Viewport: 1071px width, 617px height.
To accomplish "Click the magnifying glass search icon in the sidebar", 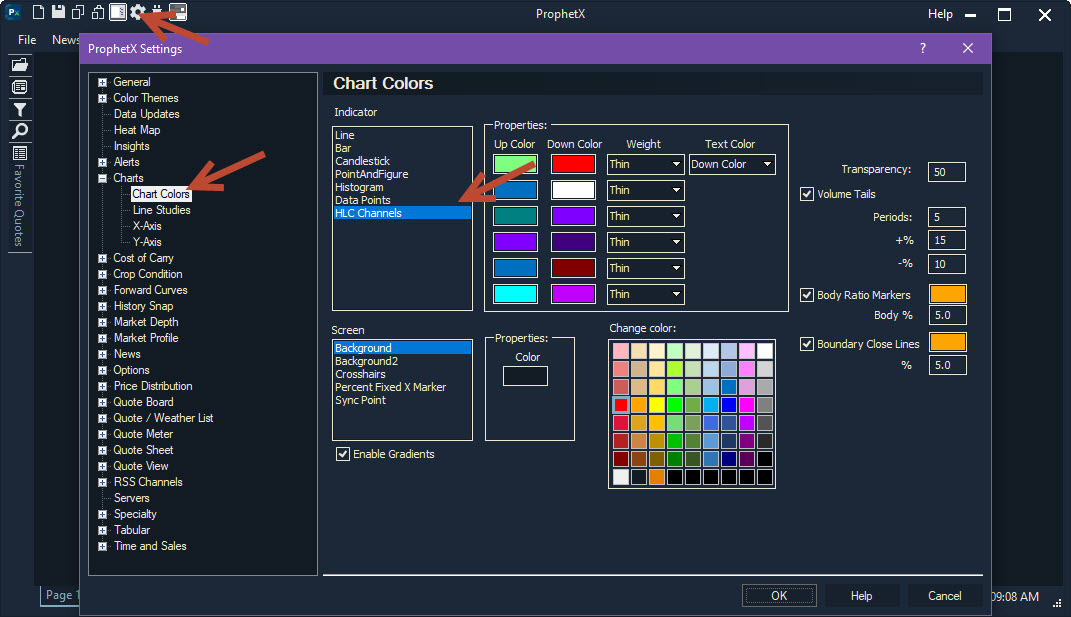I will coord(20,131).
